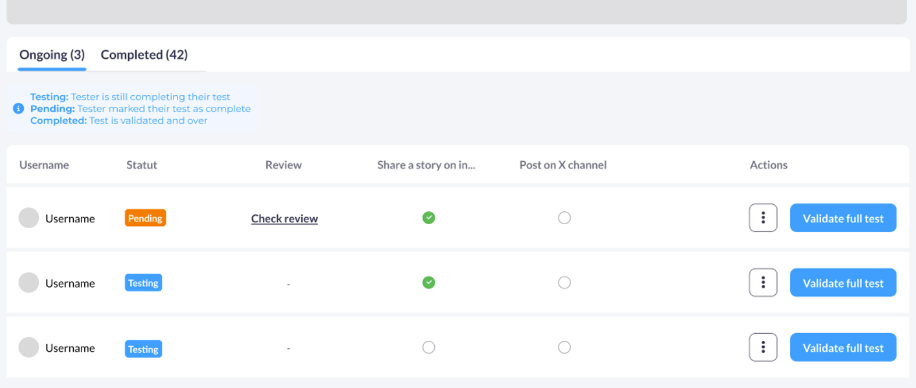Click the 'Share a story on in...' header

click(x=426, y=165)
